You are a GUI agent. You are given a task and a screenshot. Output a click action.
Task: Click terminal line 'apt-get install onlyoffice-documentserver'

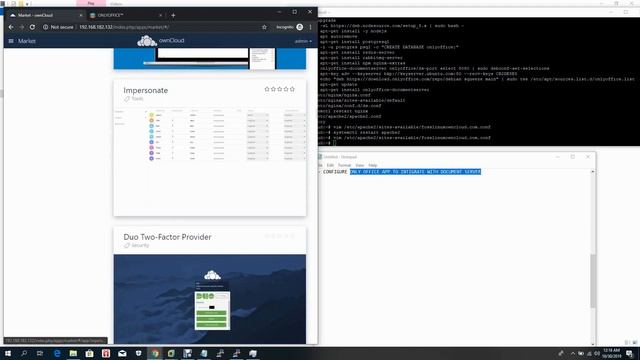pos(374,89)
